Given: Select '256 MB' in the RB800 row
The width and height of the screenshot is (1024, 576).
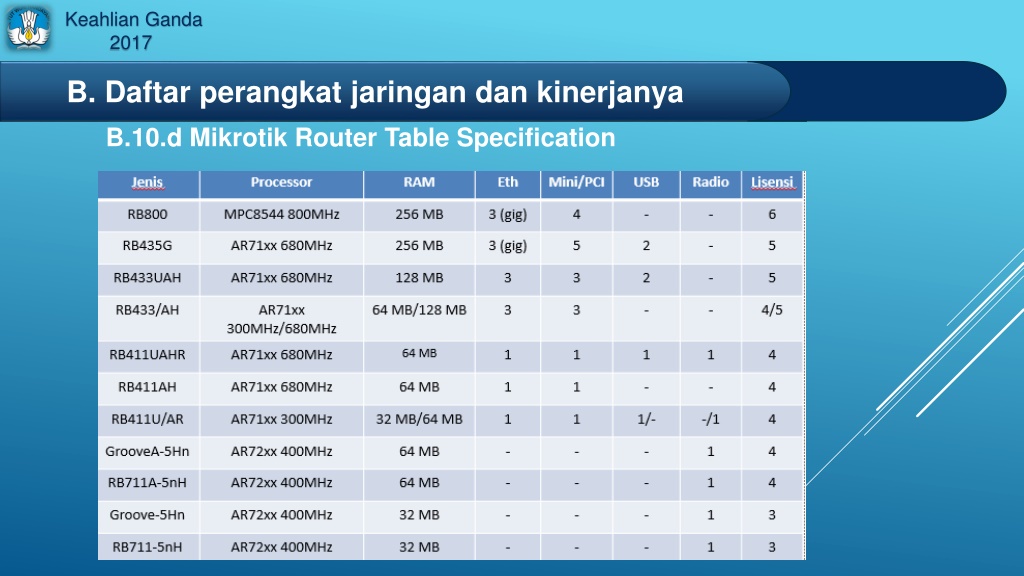Looking at the screenshot, I should 419,214.
